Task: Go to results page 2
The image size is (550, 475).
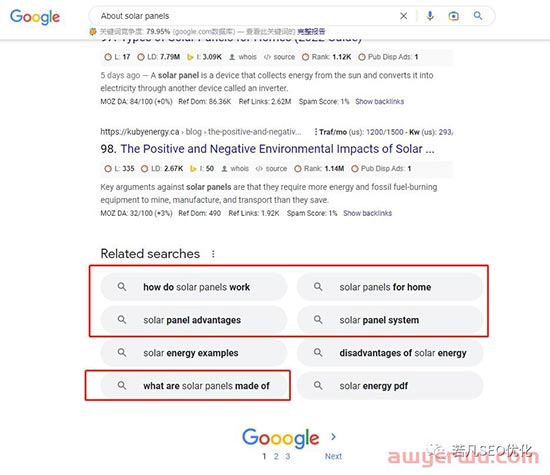Action: tap(276, 456)
